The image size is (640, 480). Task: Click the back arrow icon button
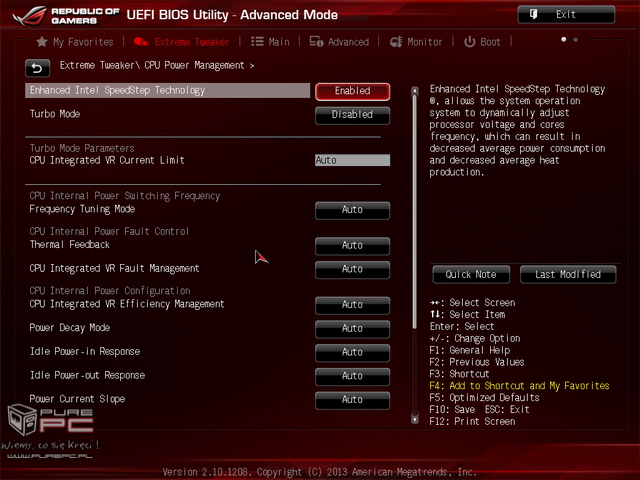38,68
